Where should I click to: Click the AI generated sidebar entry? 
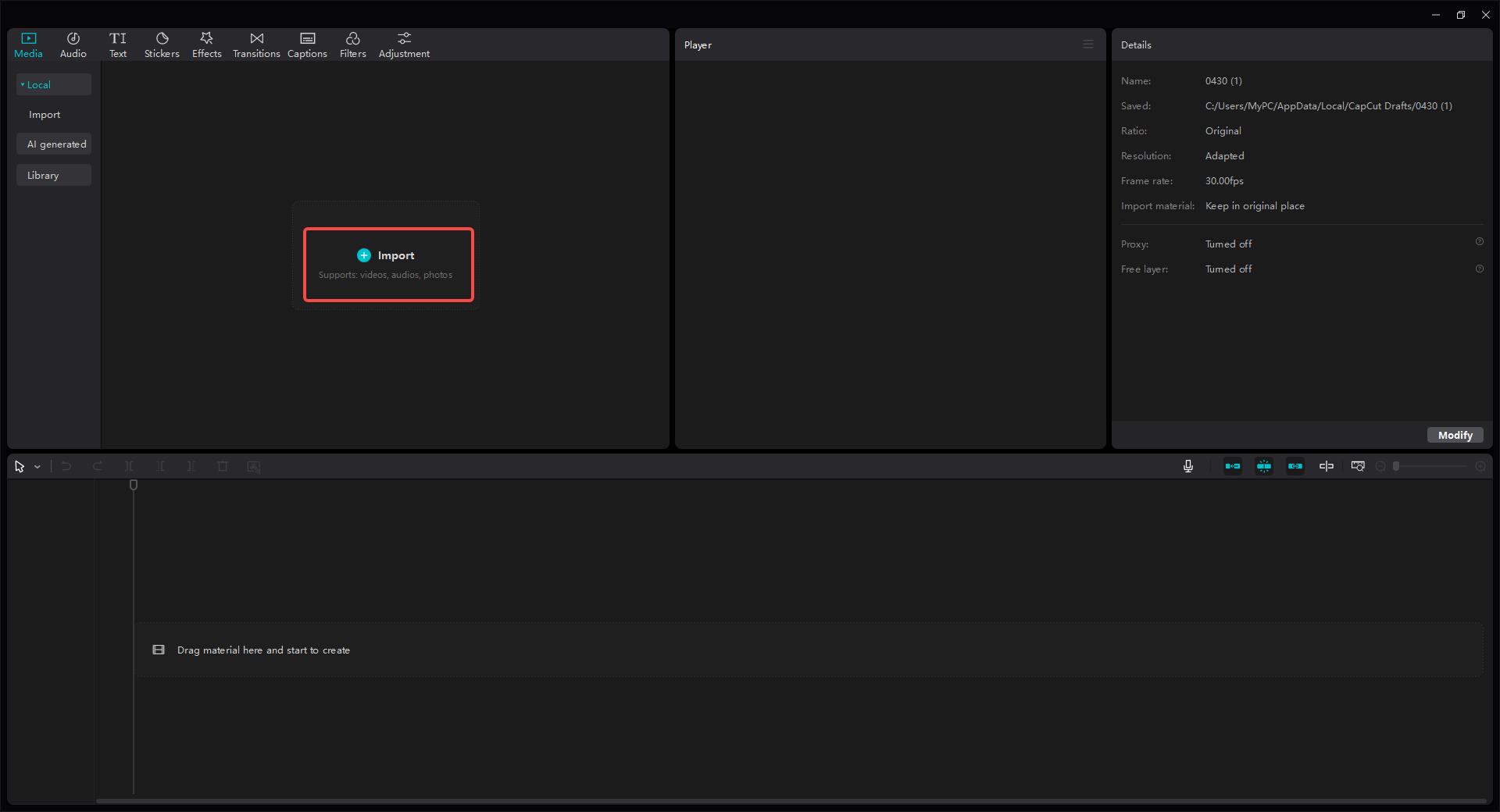(54, 144)
